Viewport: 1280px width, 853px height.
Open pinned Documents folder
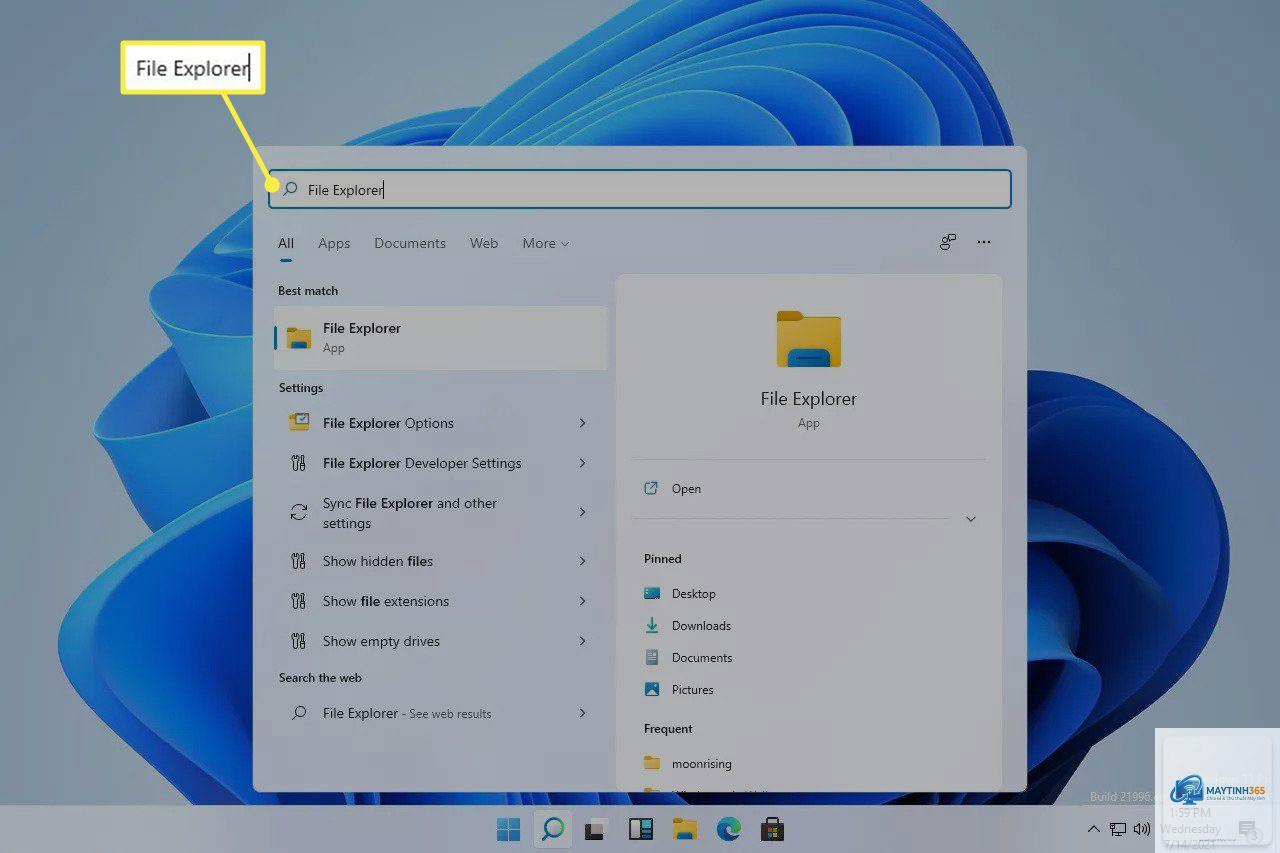(x=702, y=657)
